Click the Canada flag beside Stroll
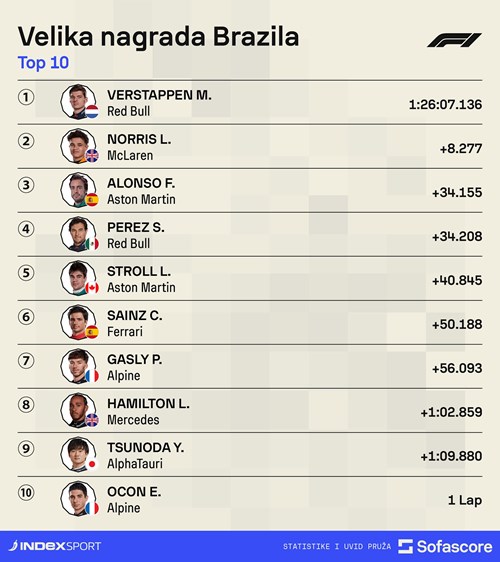Image resolution: width=500 pixels, height=562 pixels. 92,288
